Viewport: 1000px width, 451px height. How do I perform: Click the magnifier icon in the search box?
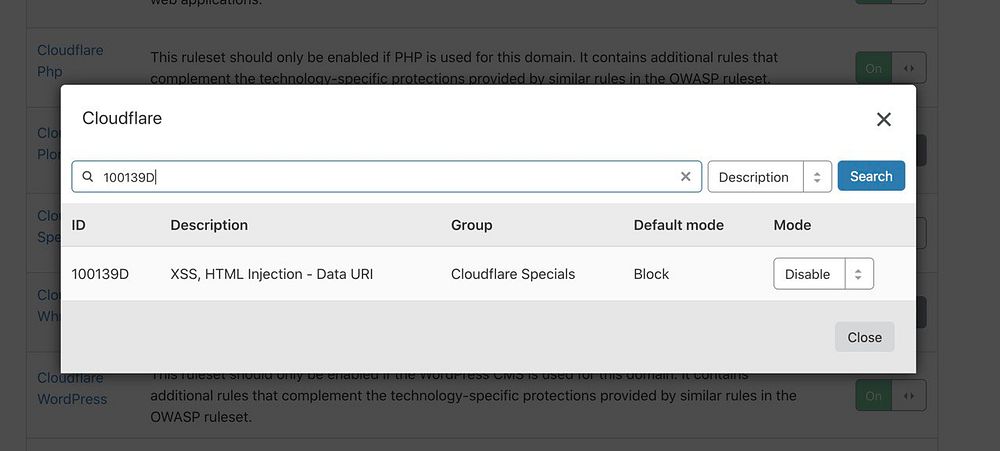click(88, 177)
